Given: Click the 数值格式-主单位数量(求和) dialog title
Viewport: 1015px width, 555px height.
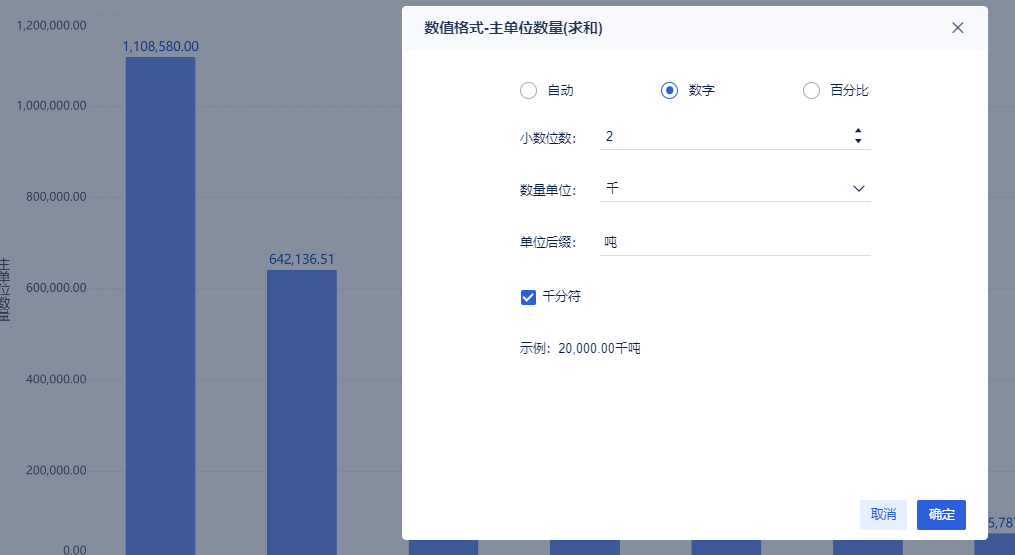Looking at the screenshot, I should [513, 28].
